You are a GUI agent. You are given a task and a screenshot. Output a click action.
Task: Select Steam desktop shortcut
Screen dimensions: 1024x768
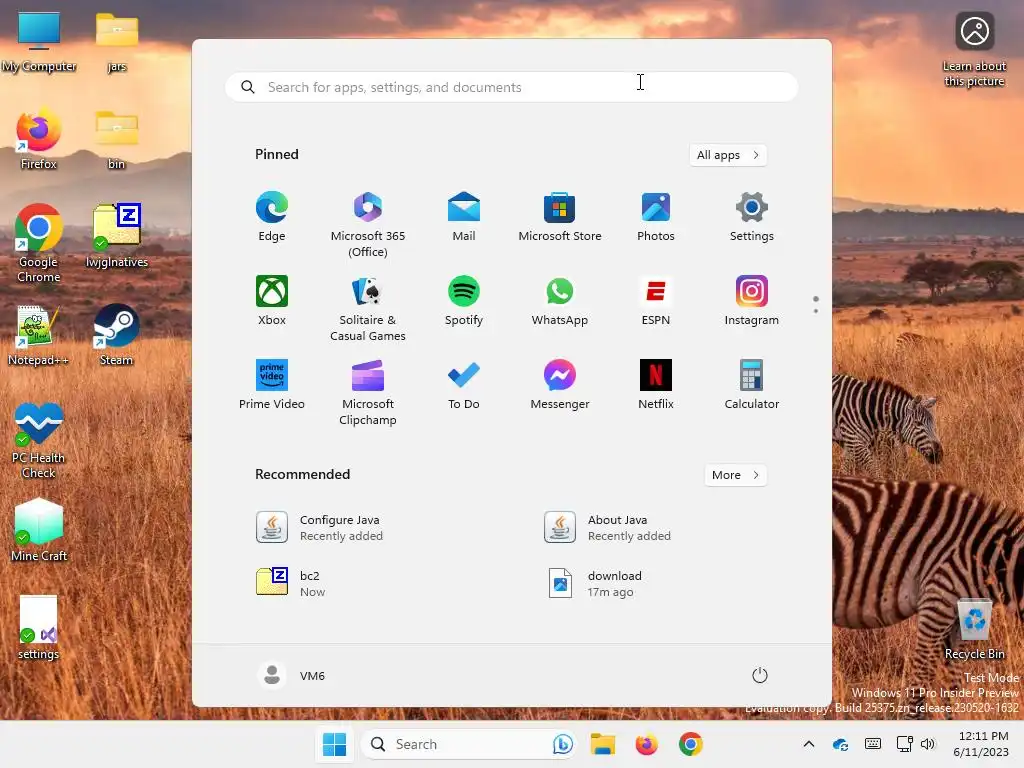pos(116,335)
